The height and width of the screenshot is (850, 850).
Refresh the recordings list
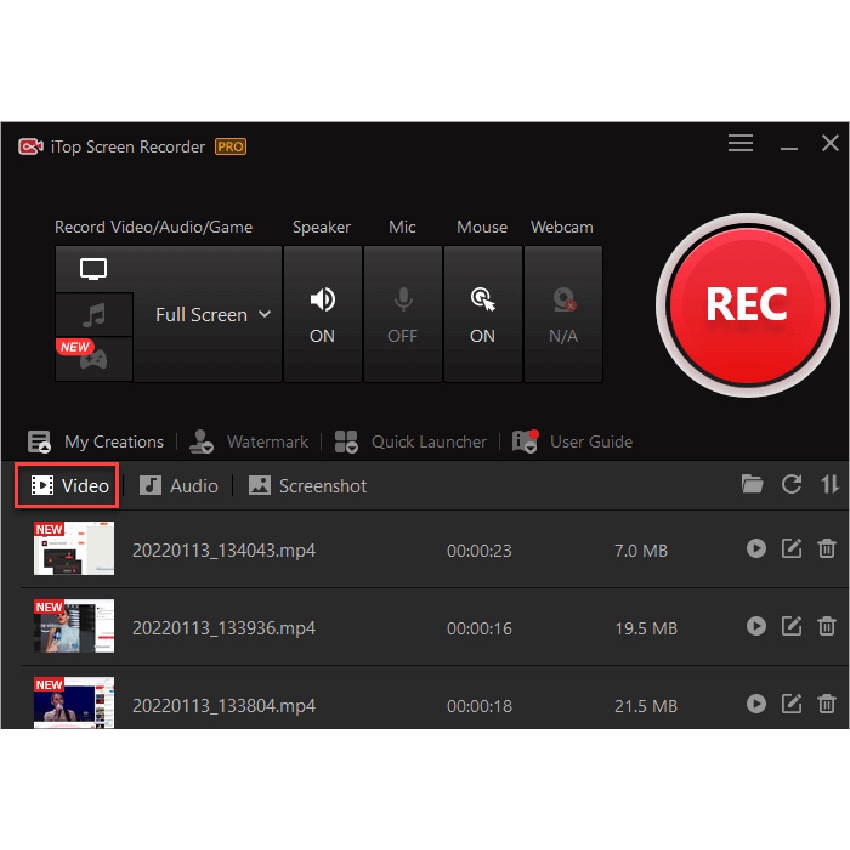coord(791,485)
